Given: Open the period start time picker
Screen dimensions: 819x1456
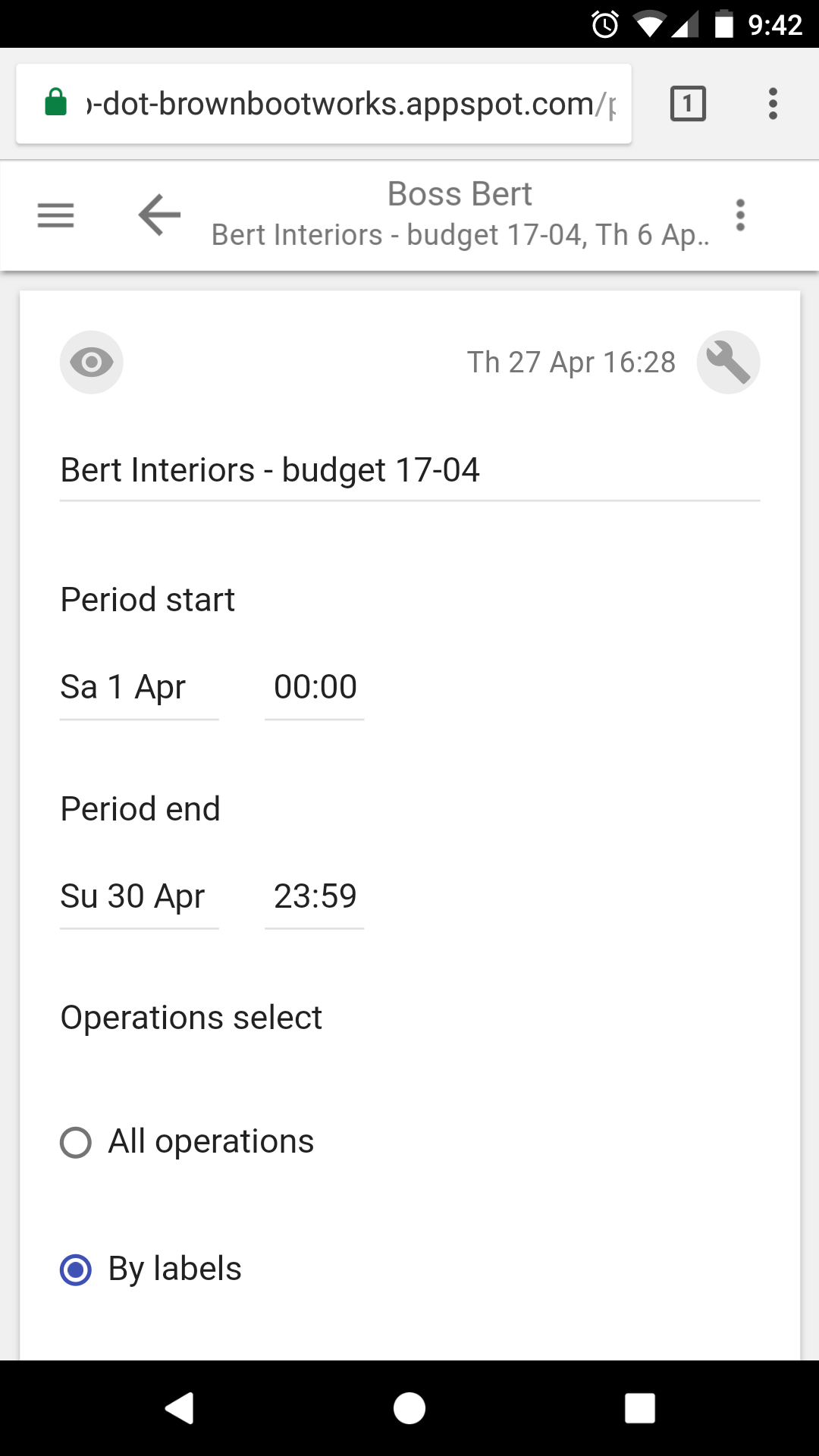Looking at the screenshot, I should pos(315,688).
